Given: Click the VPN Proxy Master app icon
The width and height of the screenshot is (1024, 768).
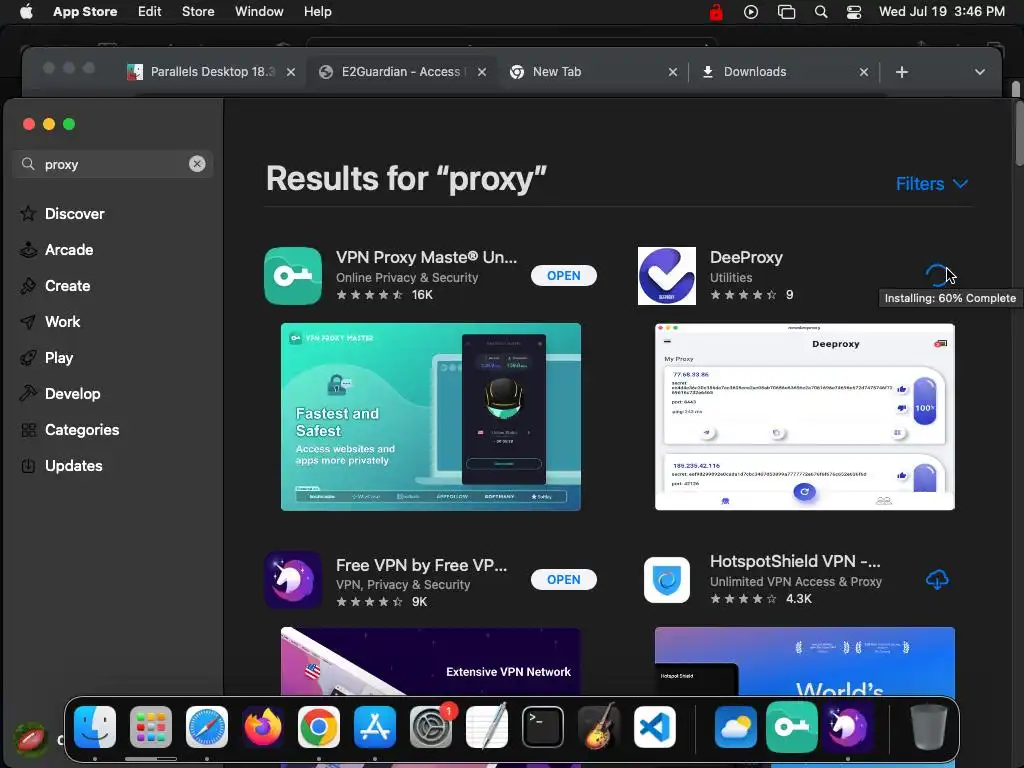Looking at the screenshot, I should (x=293, y=276).
